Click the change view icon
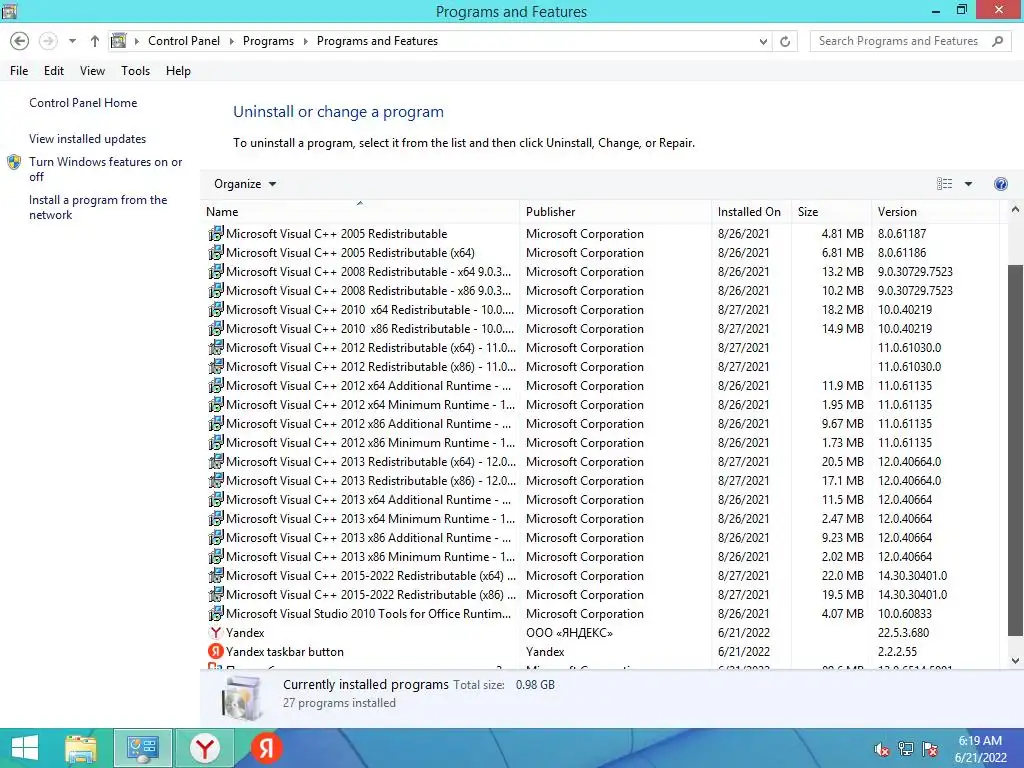The width and height of the screenshot is (1024, 768). pyautogui.click(x=944, y=184)
